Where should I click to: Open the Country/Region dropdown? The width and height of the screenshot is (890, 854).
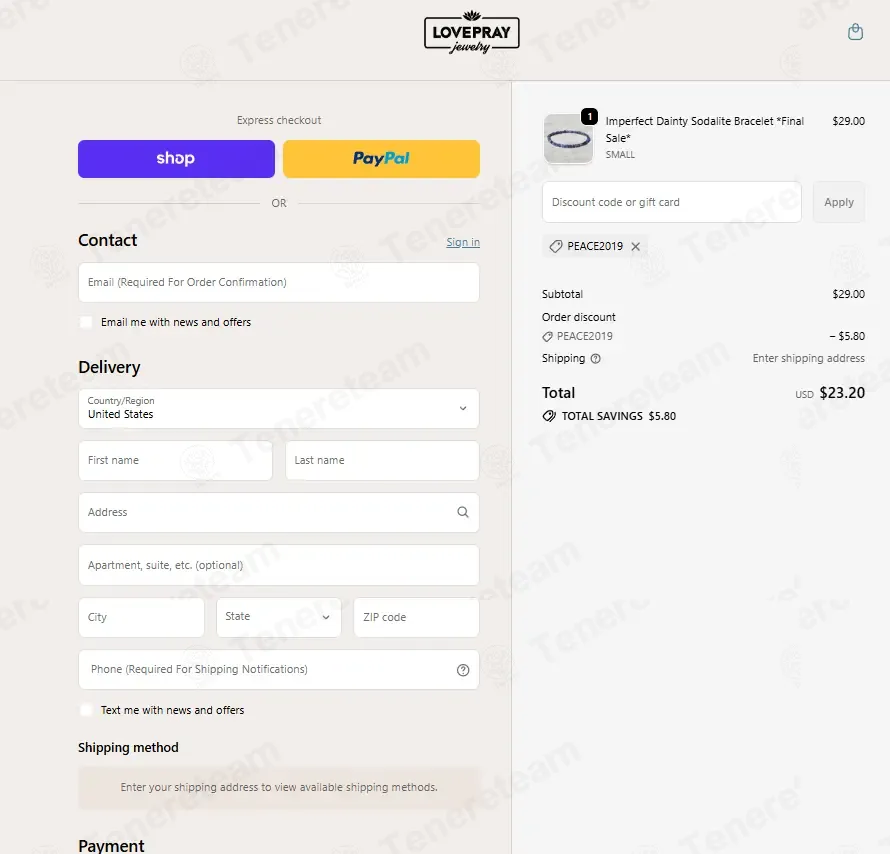pos(279,409)
